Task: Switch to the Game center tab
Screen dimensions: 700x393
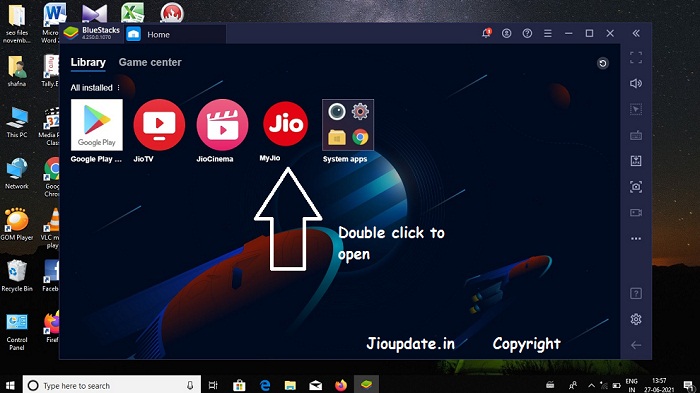Action: pyautogui.click(x=150, y=62)
